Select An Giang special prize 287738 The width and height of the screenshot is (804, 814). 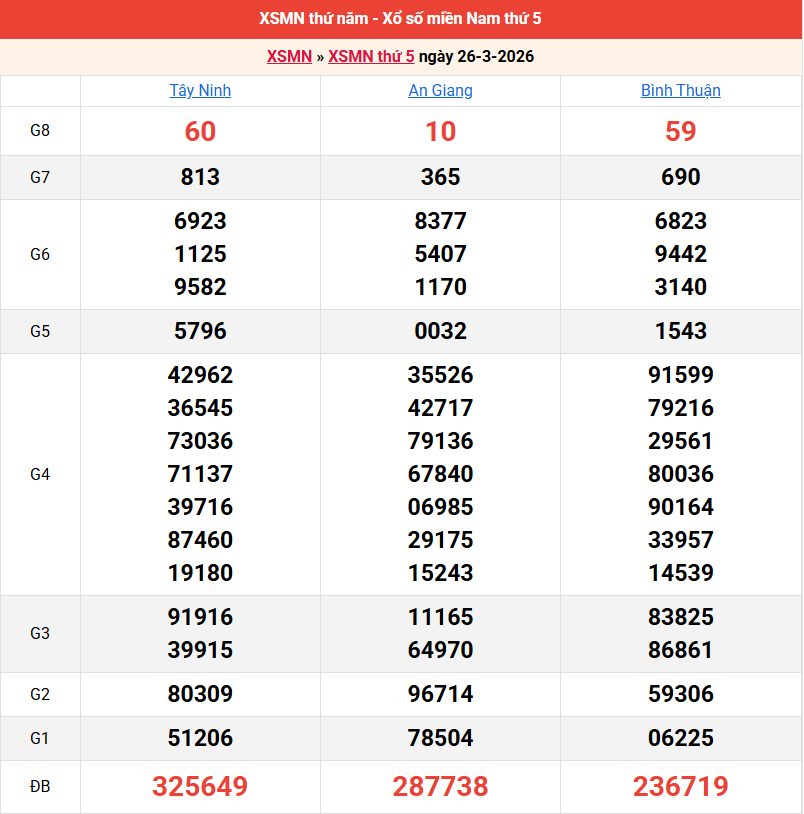440,787
